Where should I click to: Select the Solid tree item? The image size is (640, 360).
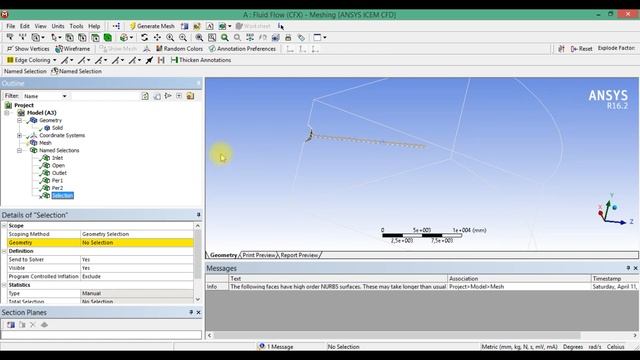coord(57,128)
